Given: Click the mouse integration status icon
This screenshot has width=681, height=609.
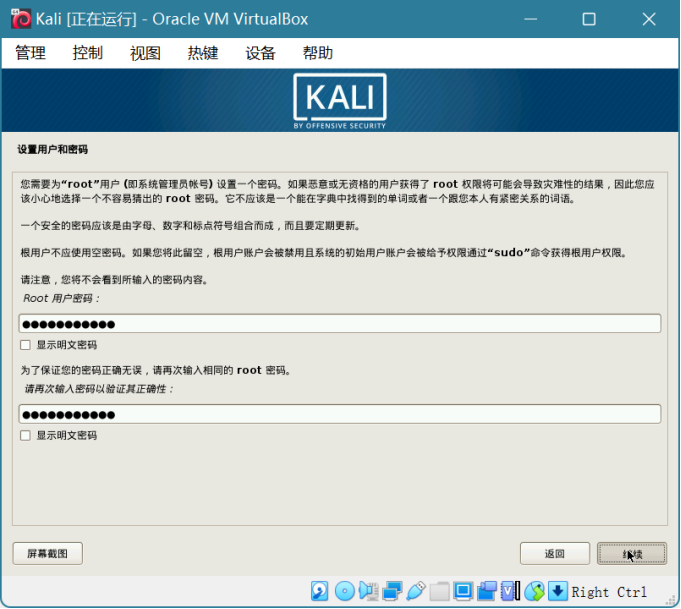Looking at the screenshot, I should coord(534,592).
